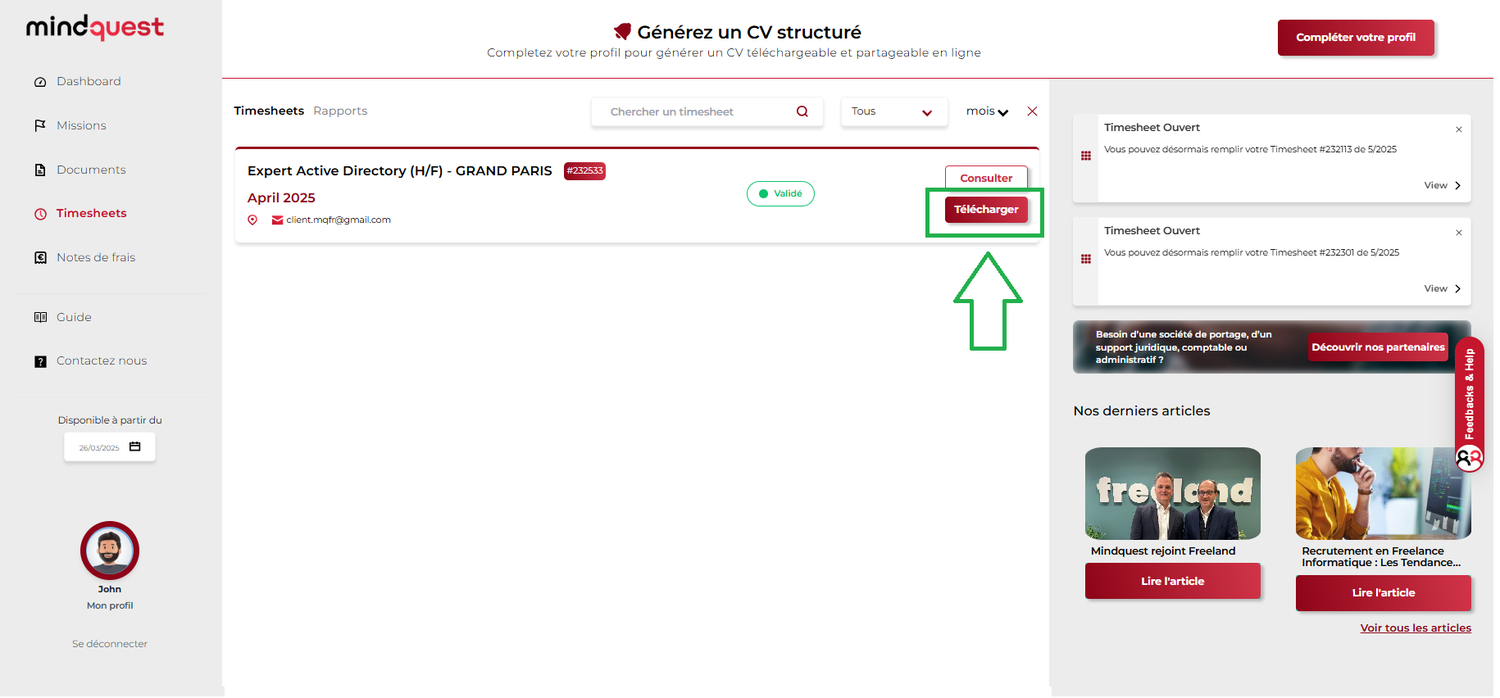Open View for Timesheet #232301 notification

(x=1443, y=289)
